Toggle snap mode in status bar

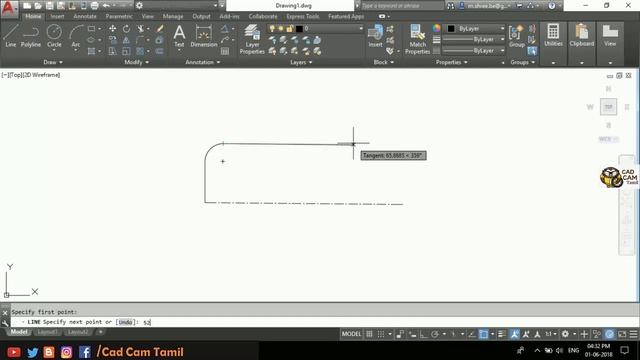pyautogui.click(x=381, y=334)
